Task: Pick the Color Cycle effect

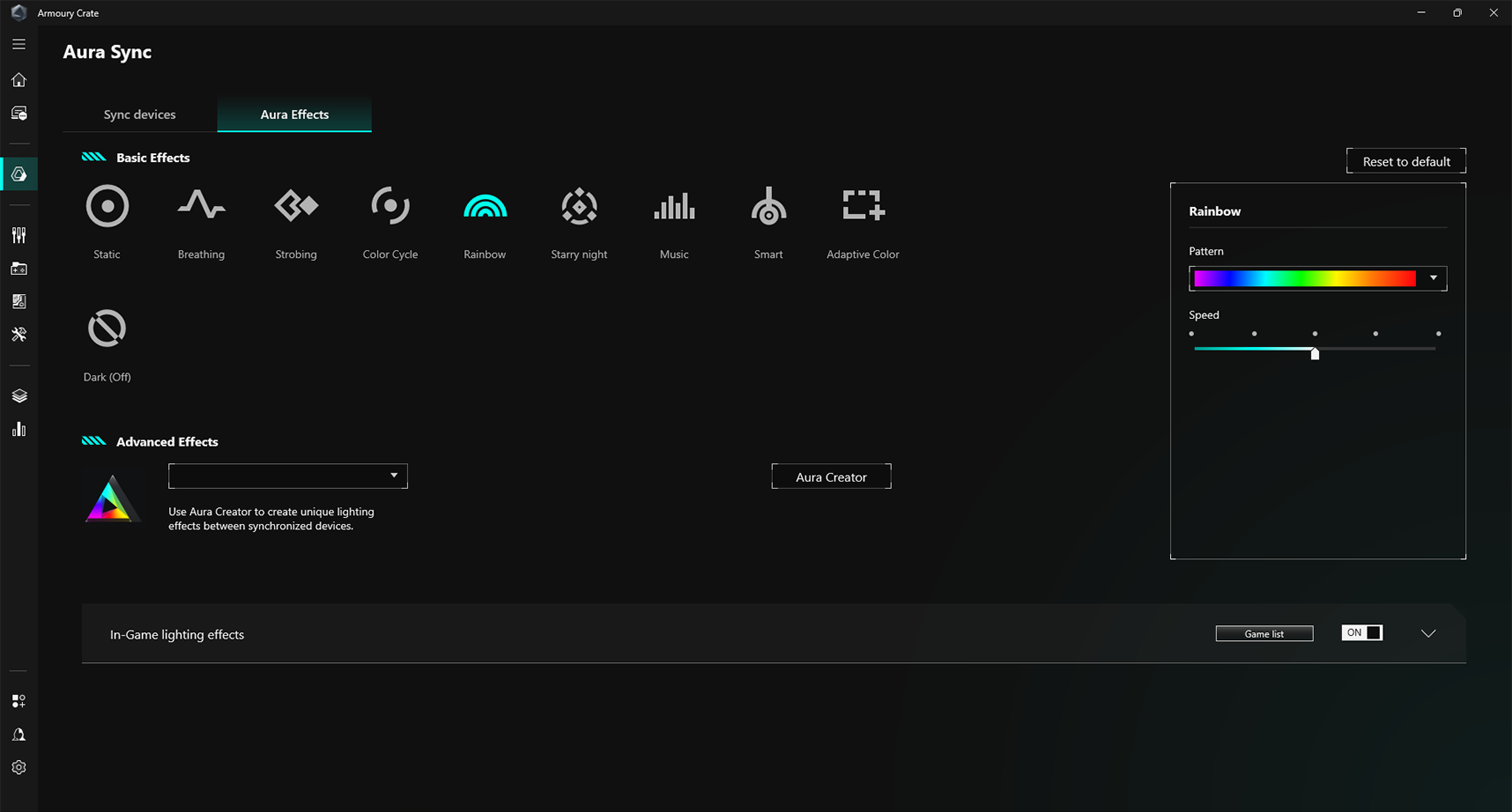Action: pos(390,207)
